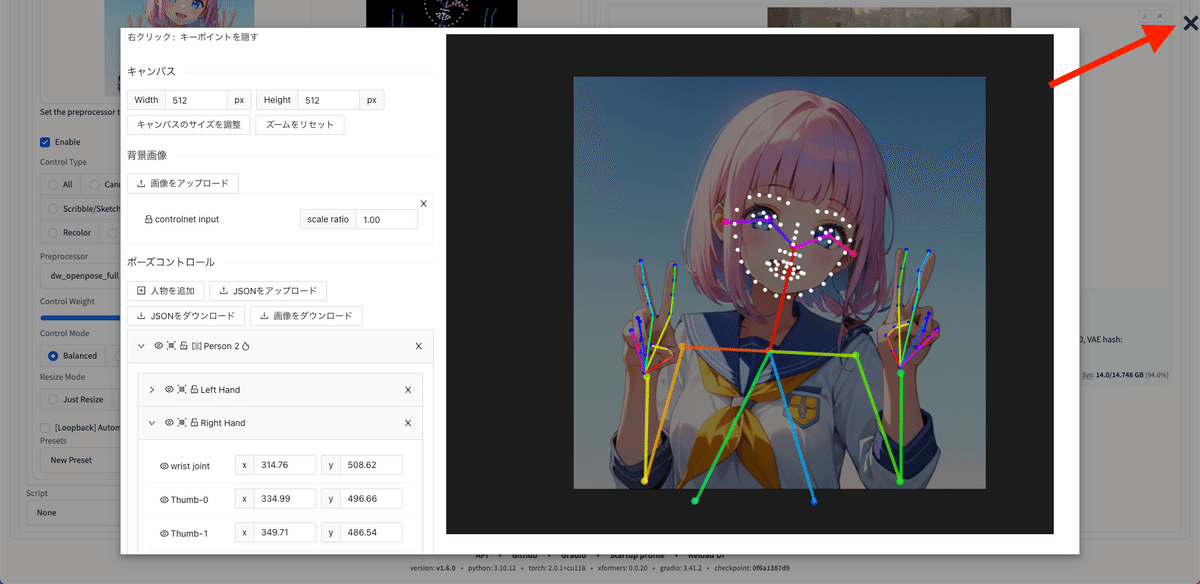Expand the Left Hand section

pyautogui.click(x=152, y=390)
